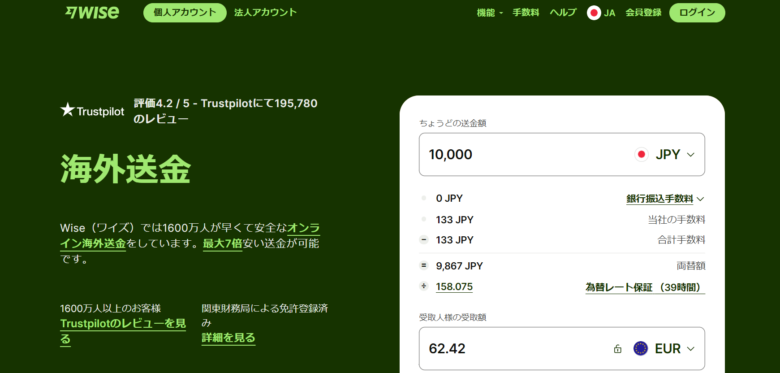
Task: Click the 0 JPY fee value
Action: pos(449,198)
